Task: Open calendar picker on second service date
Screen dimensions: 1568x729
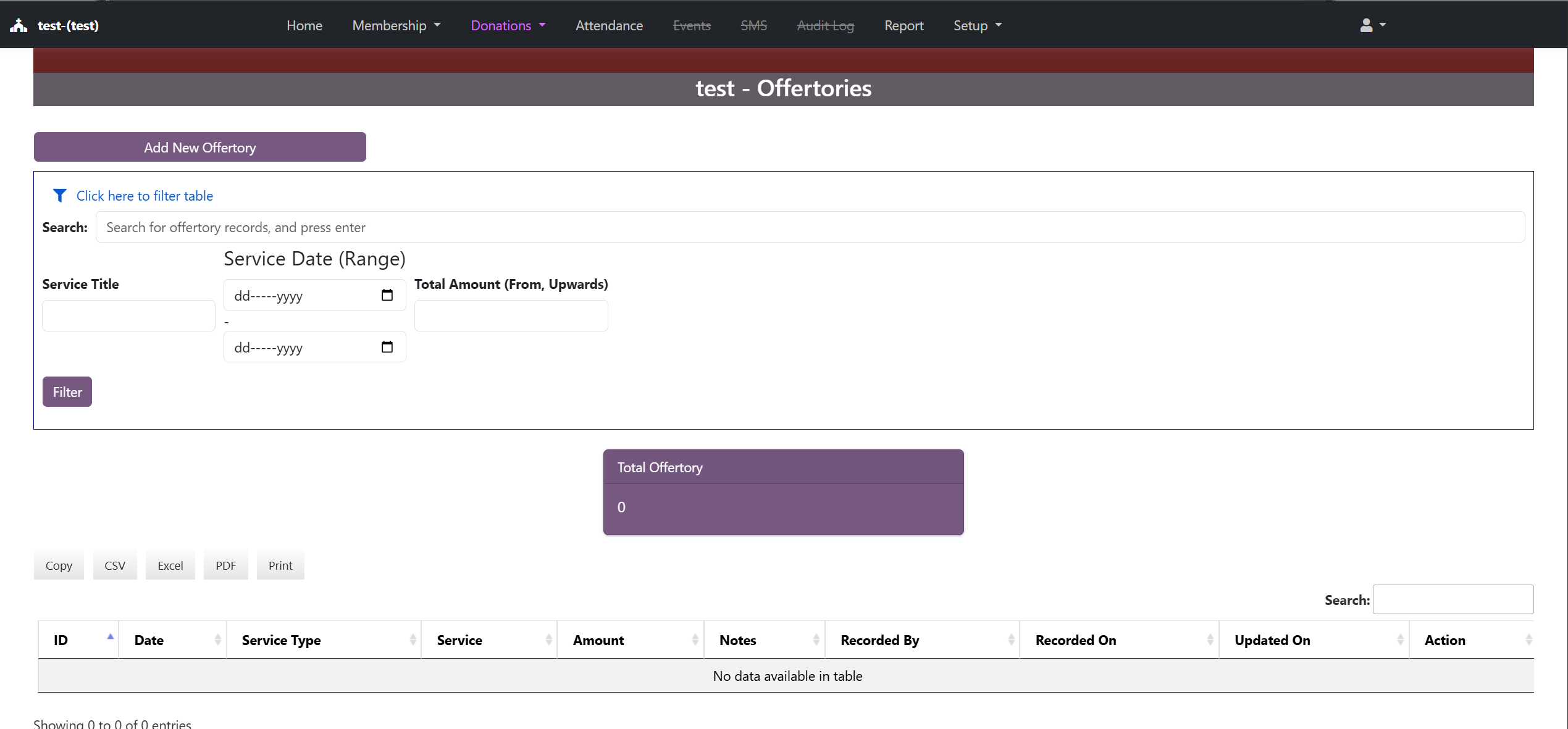Action: 387,347
